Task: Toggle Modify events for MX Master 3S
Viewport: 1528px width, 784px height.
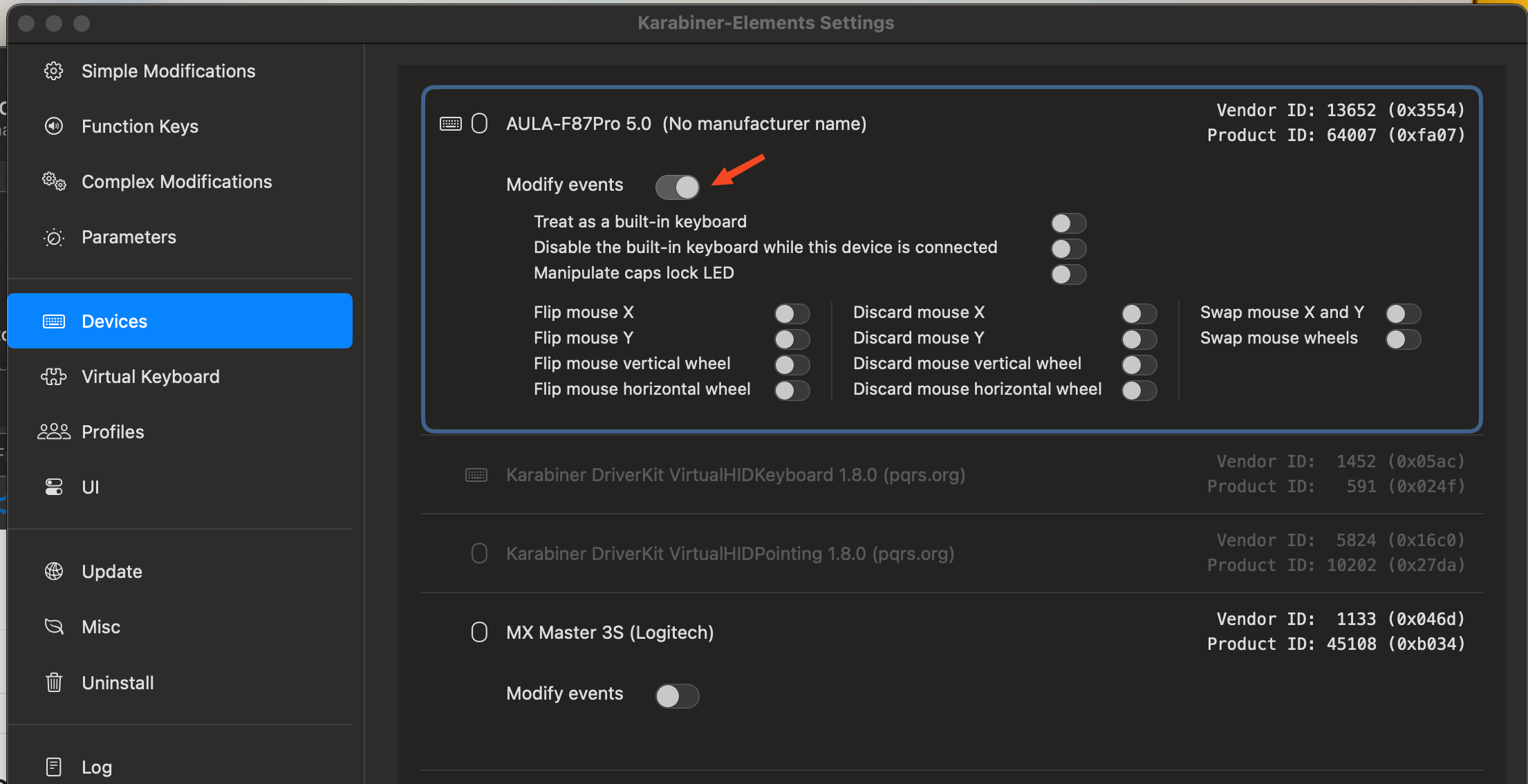Action: [x=677, y=696]
